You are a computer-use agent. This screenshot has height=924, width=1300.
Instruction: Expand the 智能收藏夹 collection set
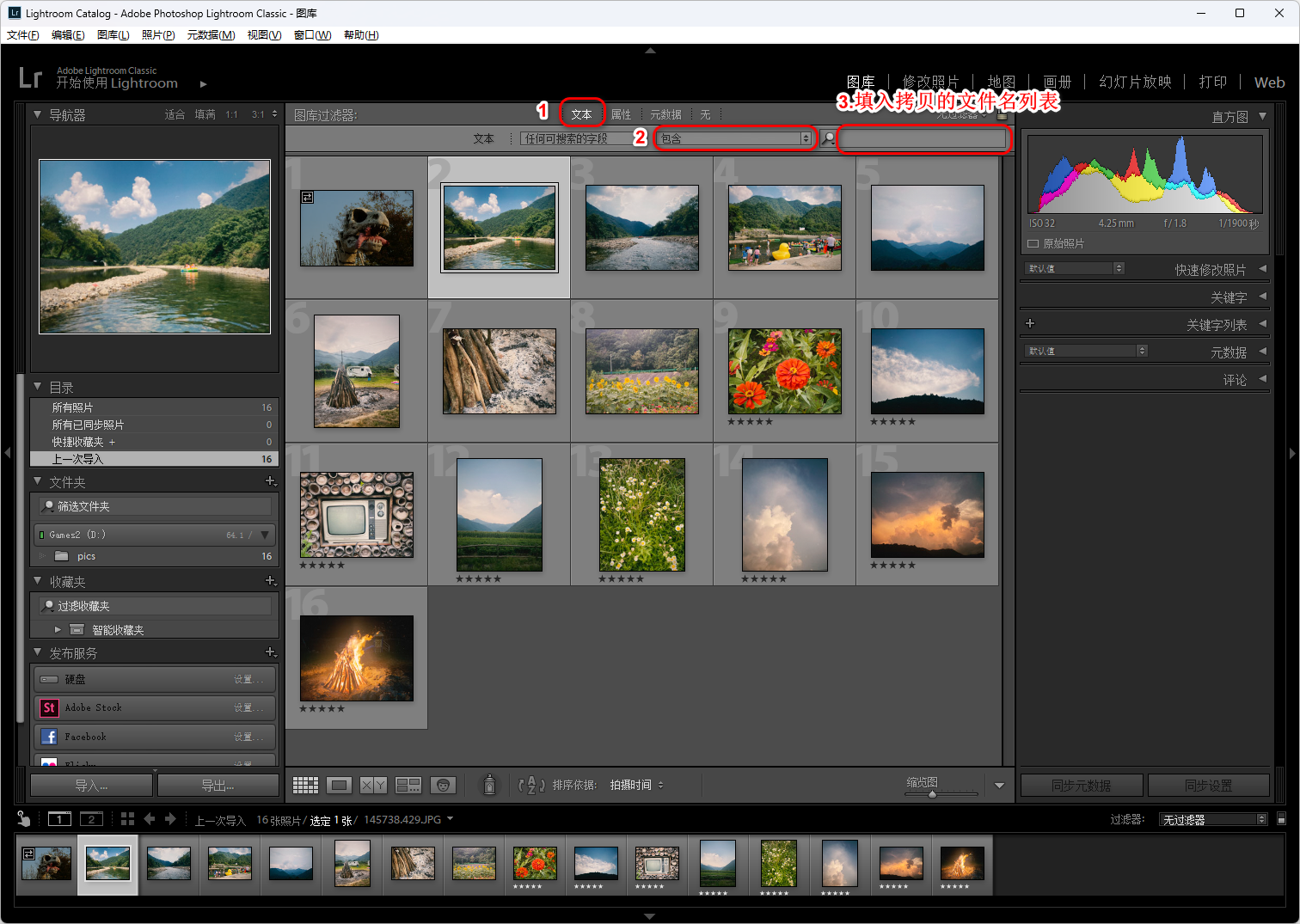point(58,630)
